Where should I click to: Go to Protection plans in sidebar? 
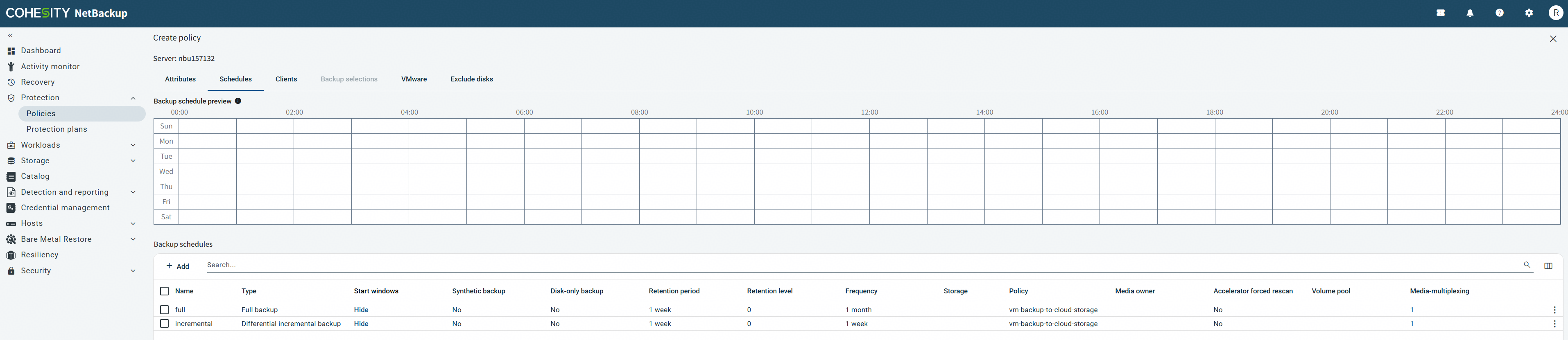[x=57, y=130]
